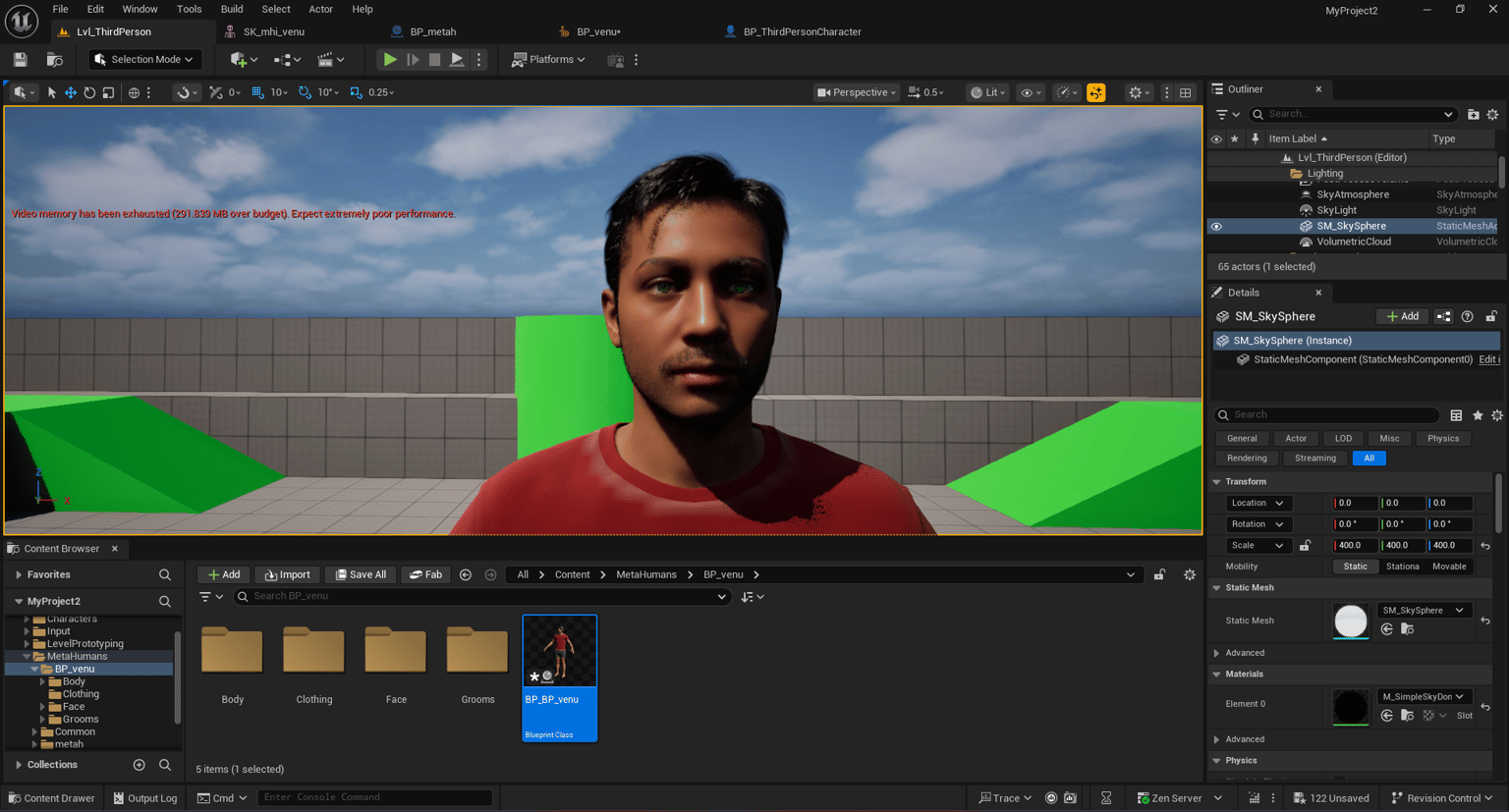Click the Output Log button in the status bar
Viewport: 1509px width, 812px height.
145,798
